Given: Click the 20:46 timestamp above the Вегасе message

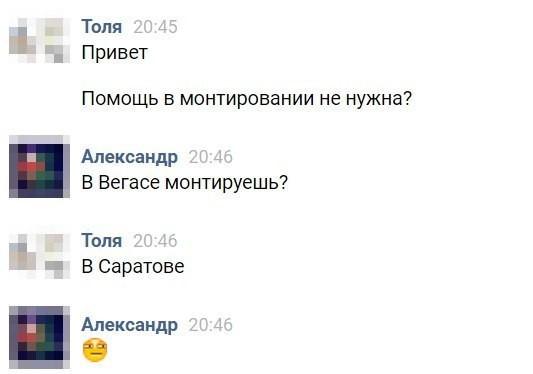Looking at the screenshot, I should click(x=211, y=157).
